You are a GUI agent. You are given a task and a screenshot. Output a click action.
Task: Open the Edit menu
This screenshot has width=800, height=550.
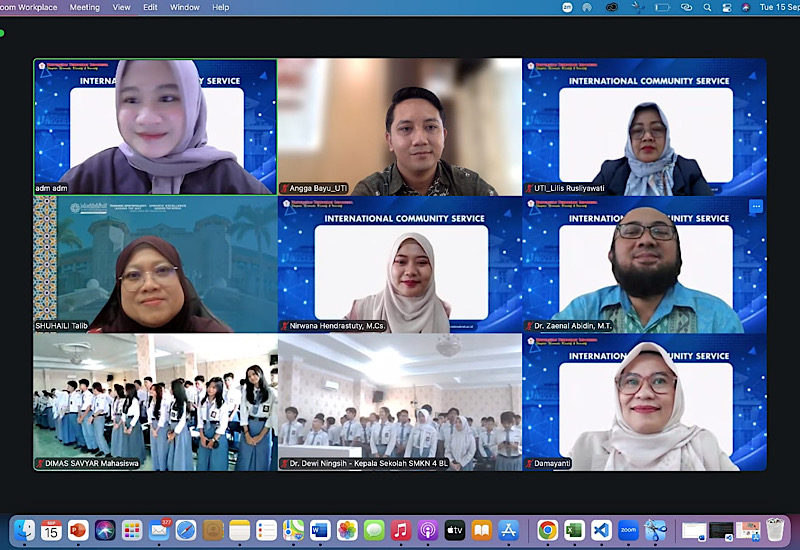pyautogui.click(x=150, y=7)
